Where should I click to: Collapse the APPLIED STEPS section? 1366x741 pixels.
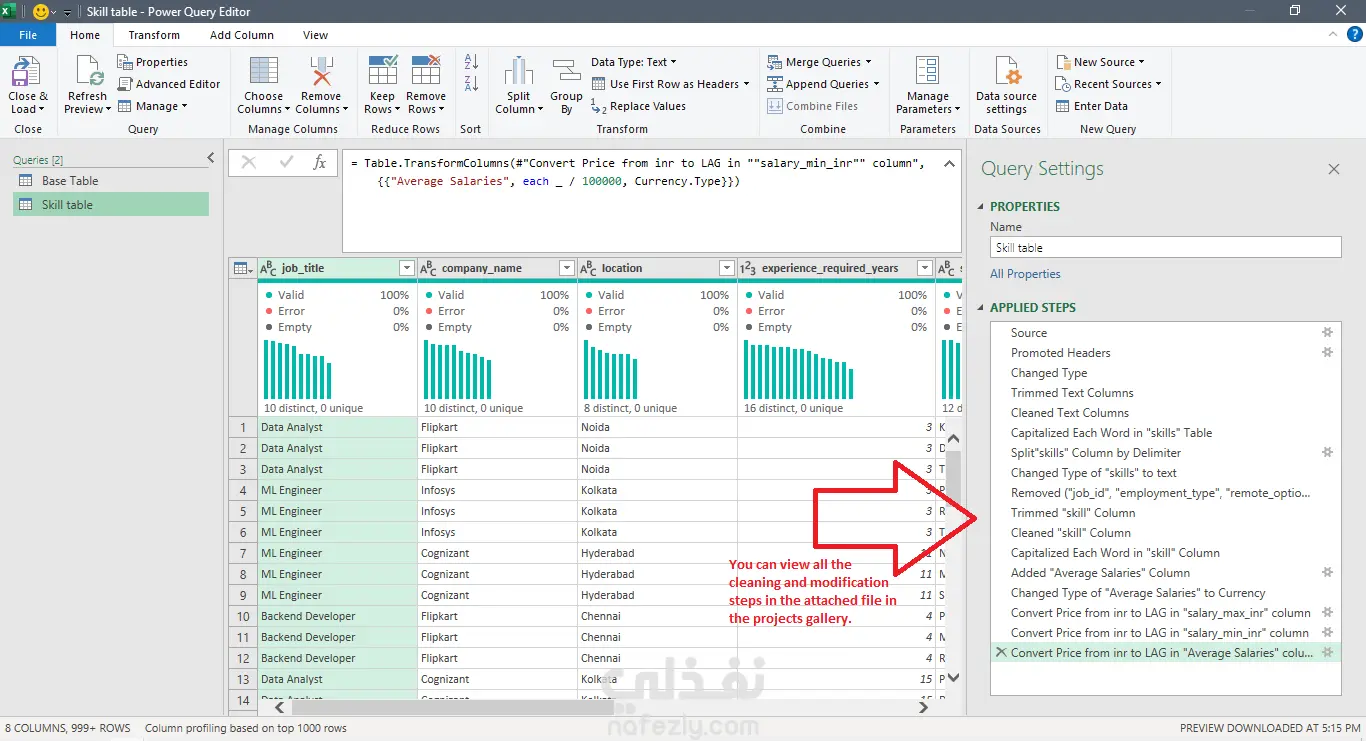click(981, 308)
